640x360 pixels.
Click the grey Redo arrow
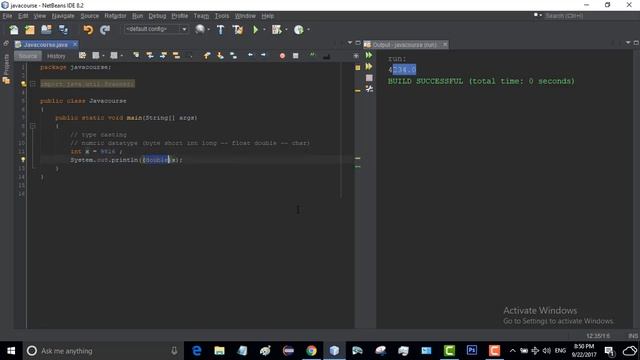pos(105,29)
